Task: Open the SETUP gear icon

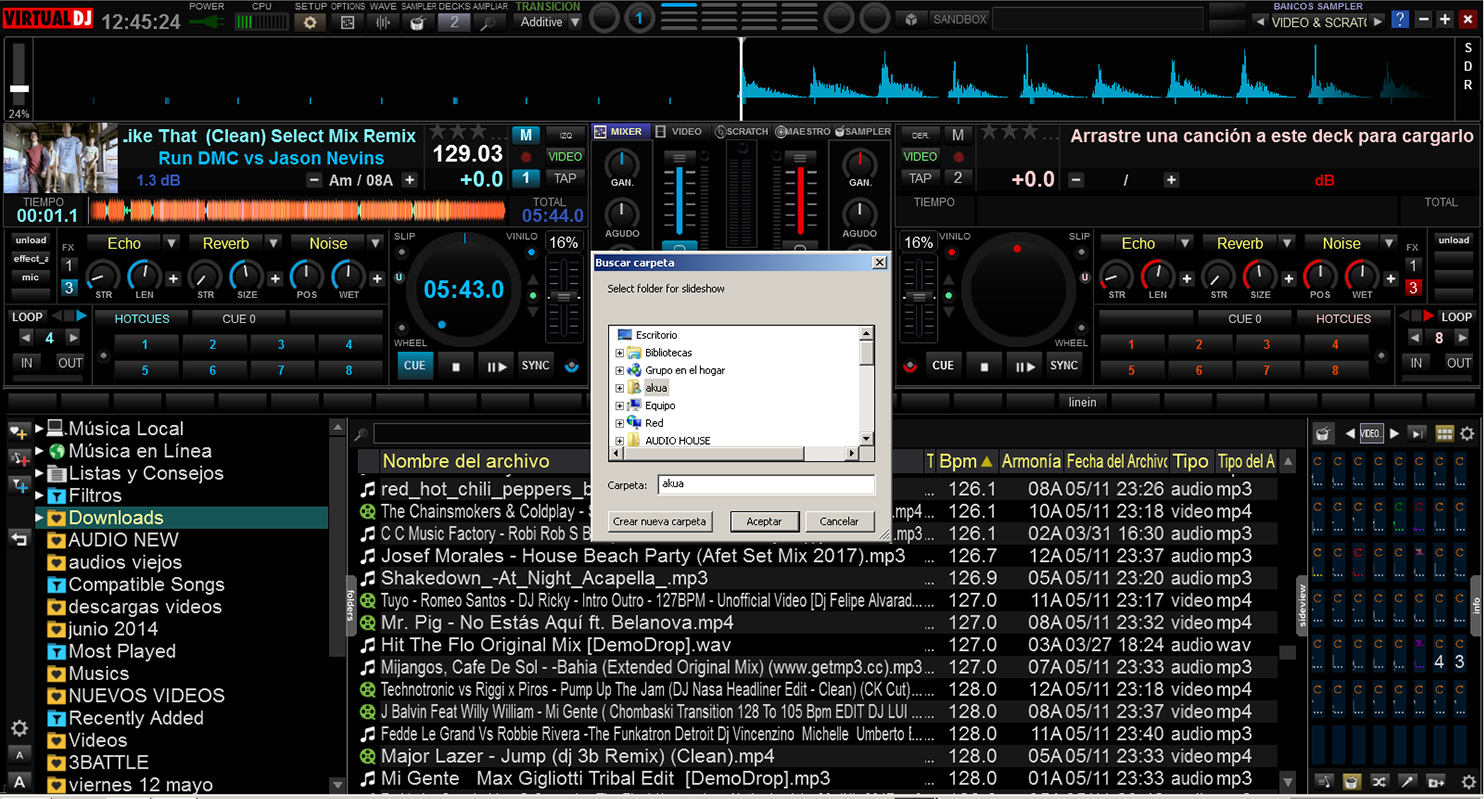Action: pyautogui.click(x=309, y=22)
